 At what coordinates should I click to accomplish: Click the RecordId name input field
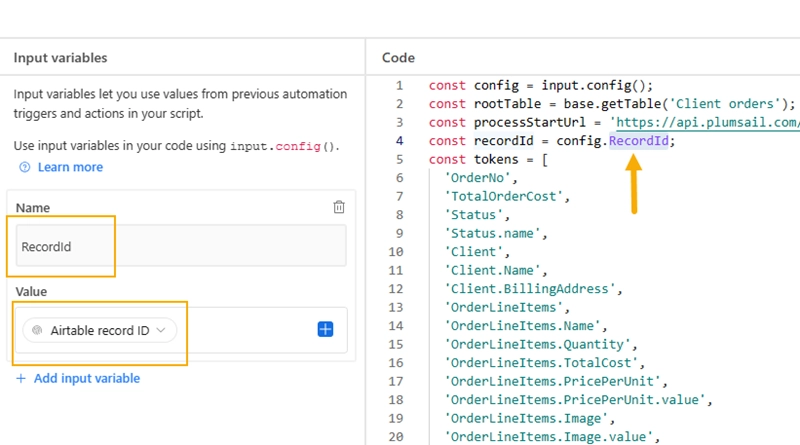[181, 246]
